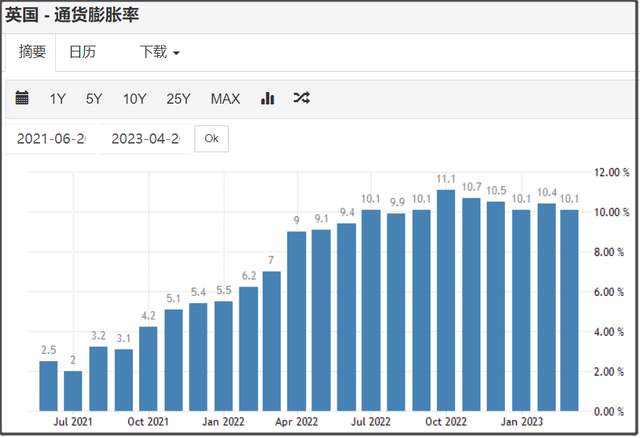Select the 1Y time range

(x=58, y=98)
